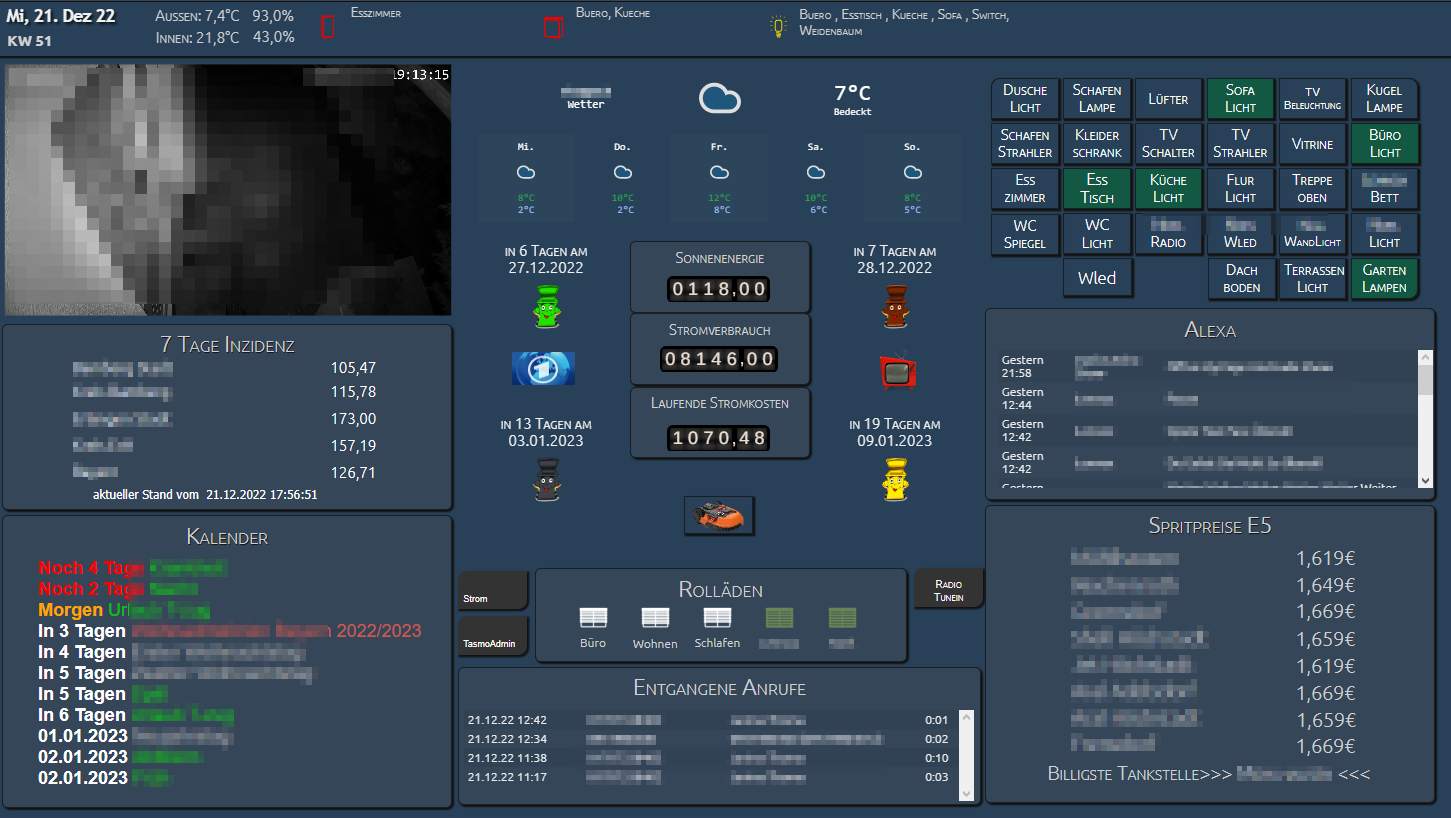1451x818 pixels.
Task: Switch on Treppe oben light
Action: (1312, 189)
